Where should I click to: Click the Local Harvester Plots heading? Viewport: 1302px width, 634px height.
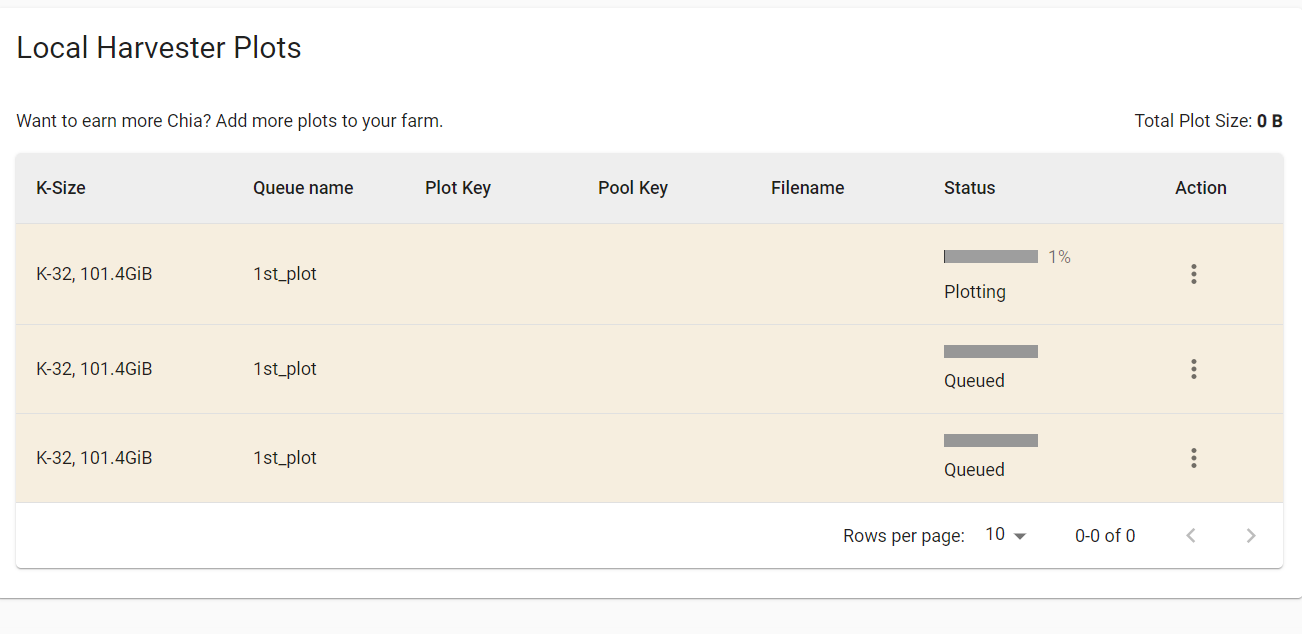coord(159,48)
